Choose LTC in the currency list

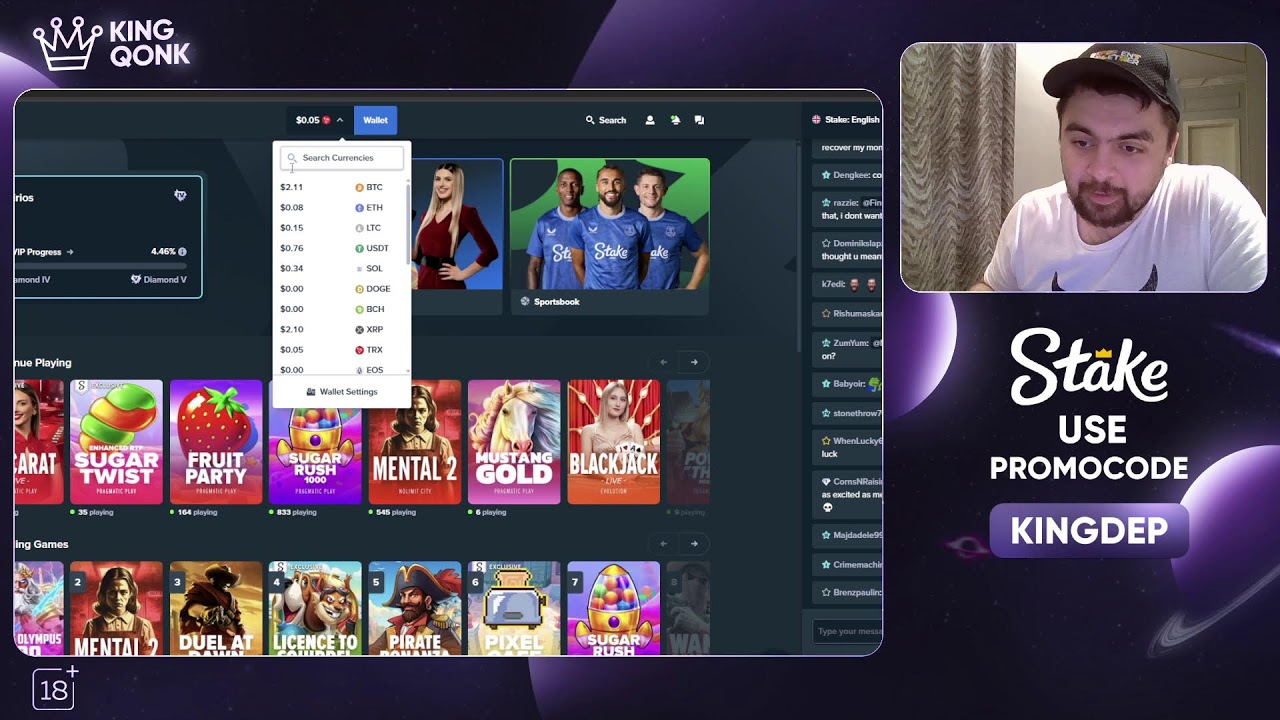click(x=340, y=228)
